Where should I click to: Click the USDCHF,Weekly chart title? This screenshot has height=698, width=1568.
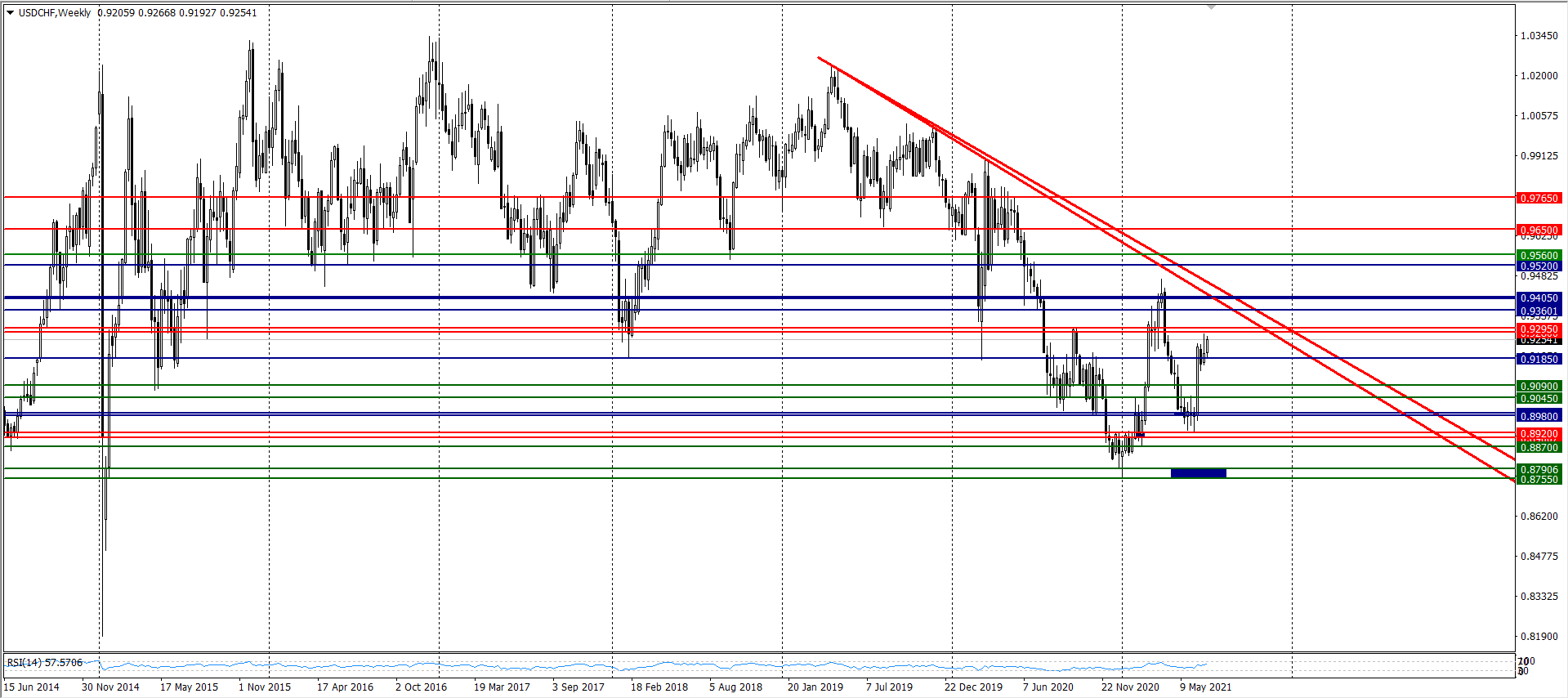[54, 13]
